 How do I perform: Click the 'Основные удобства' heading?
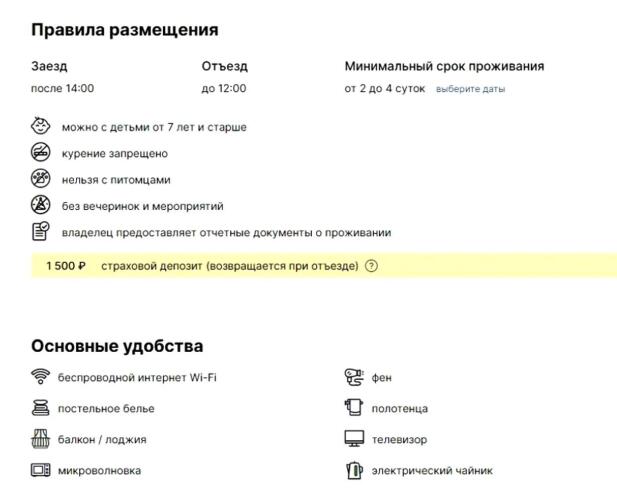click(117, 346)
